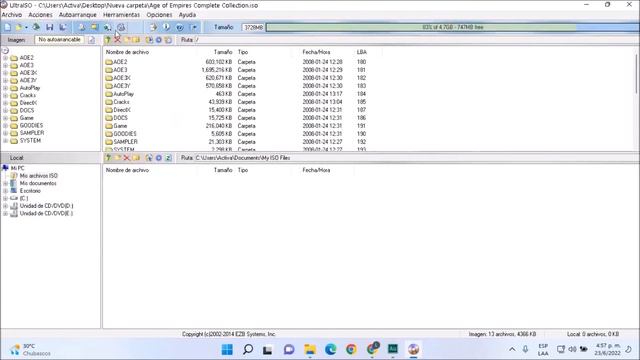The width and height of the screenshot is (640, 360).
Task: Click the local Ruta path field
Action: point(416,158)
